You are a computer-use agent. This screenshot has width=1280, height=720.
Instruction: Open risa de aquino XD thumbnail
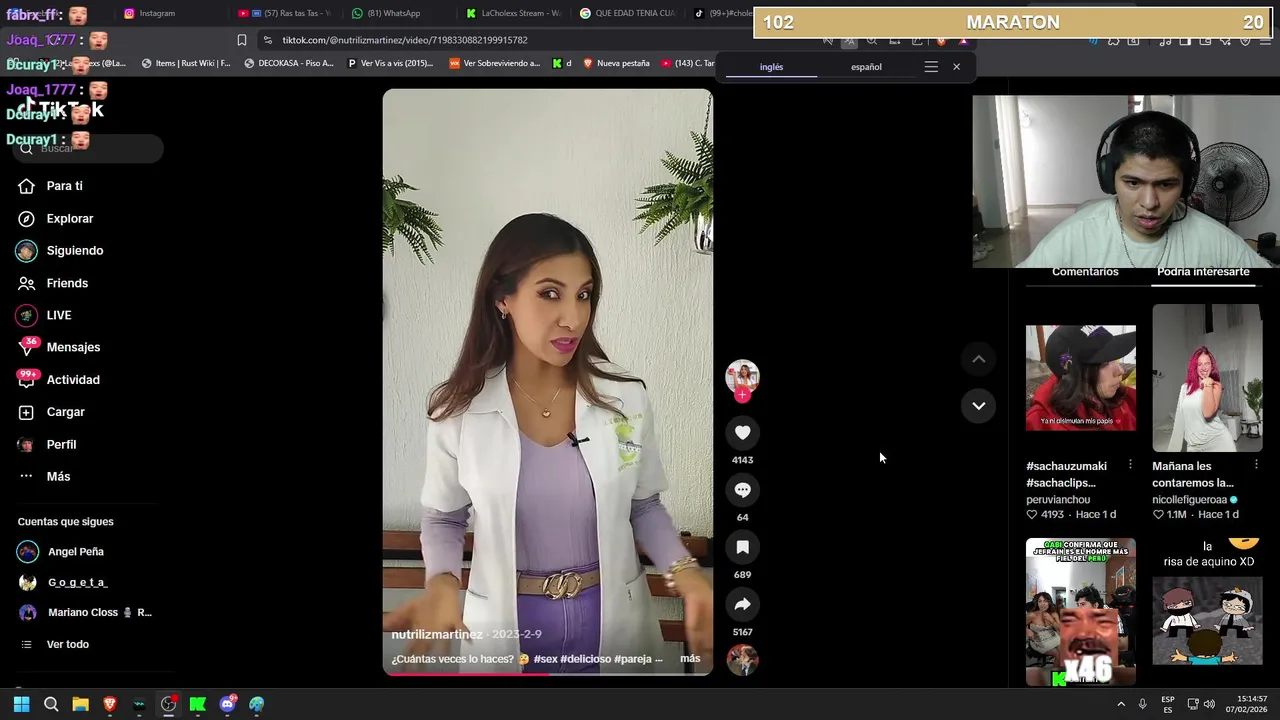click(x=1207, y=602)
